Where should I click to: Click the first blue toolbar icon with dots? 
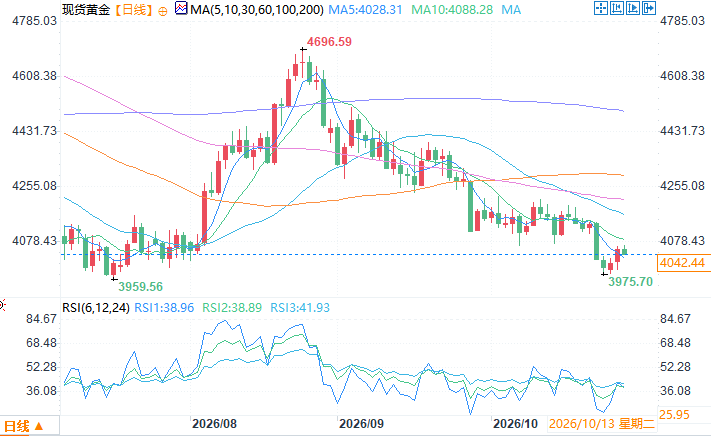tap(600, 8)
